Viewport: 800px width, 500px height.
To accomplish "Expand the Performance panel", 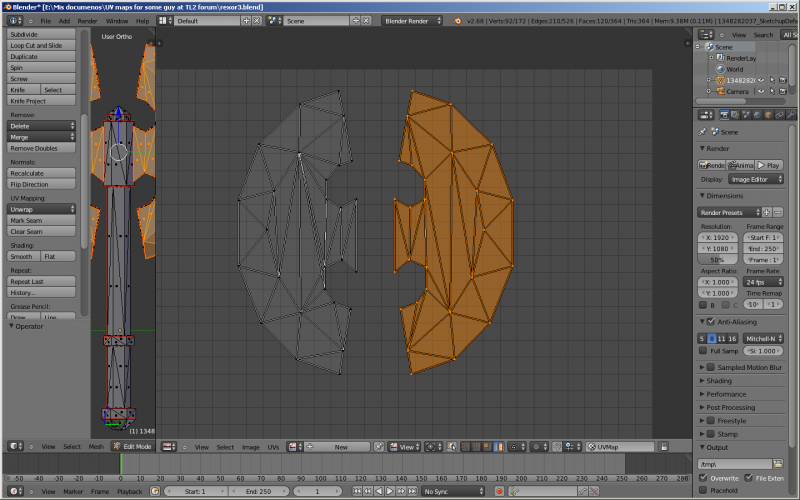I will 725,394.
